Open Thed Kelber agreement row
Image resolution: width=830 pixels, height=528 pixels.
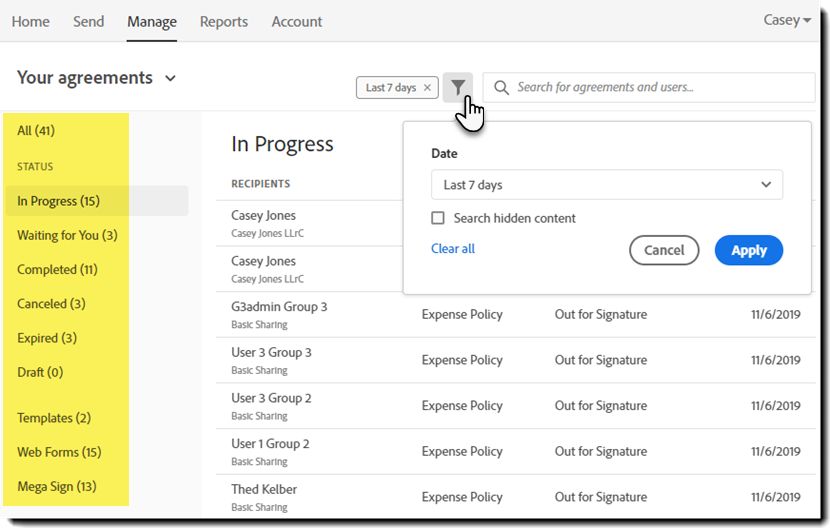(x=264, y=490)
